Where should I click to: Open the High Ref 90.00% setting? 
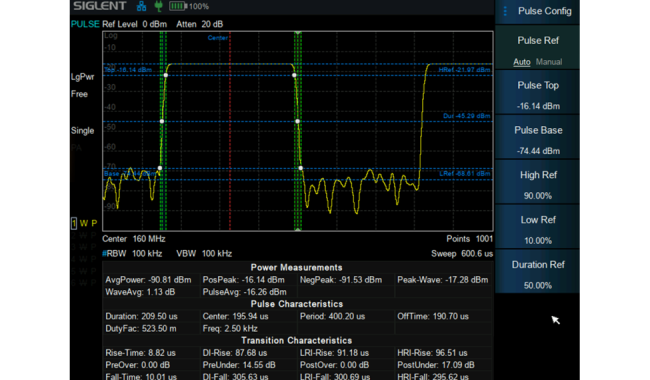[x=538, y=185]
